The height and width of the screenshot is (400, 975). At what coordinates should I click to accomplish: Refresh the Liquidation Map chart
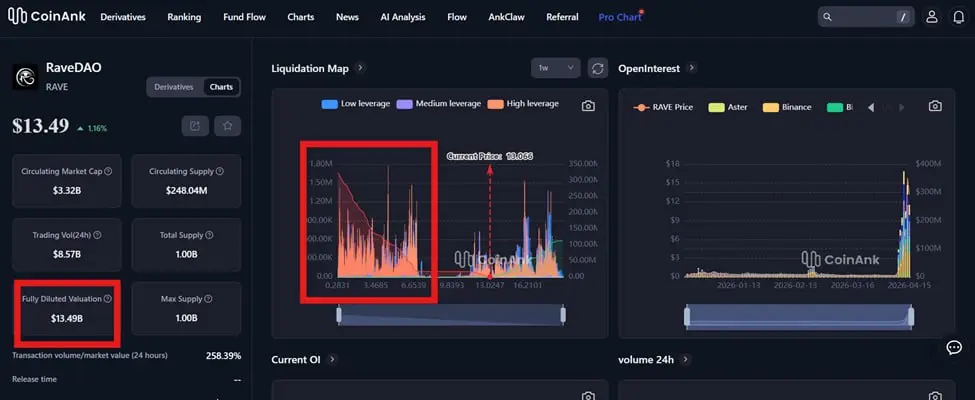pyautogui.click(x=598, y=68)
